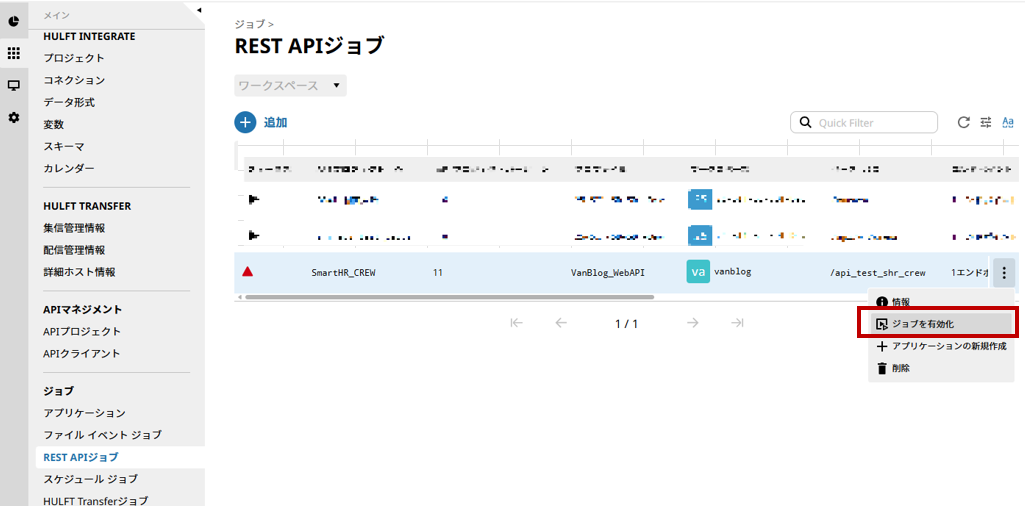Click the monitor icon in left sidebar
1025x506 pixels.
[14, 85]
